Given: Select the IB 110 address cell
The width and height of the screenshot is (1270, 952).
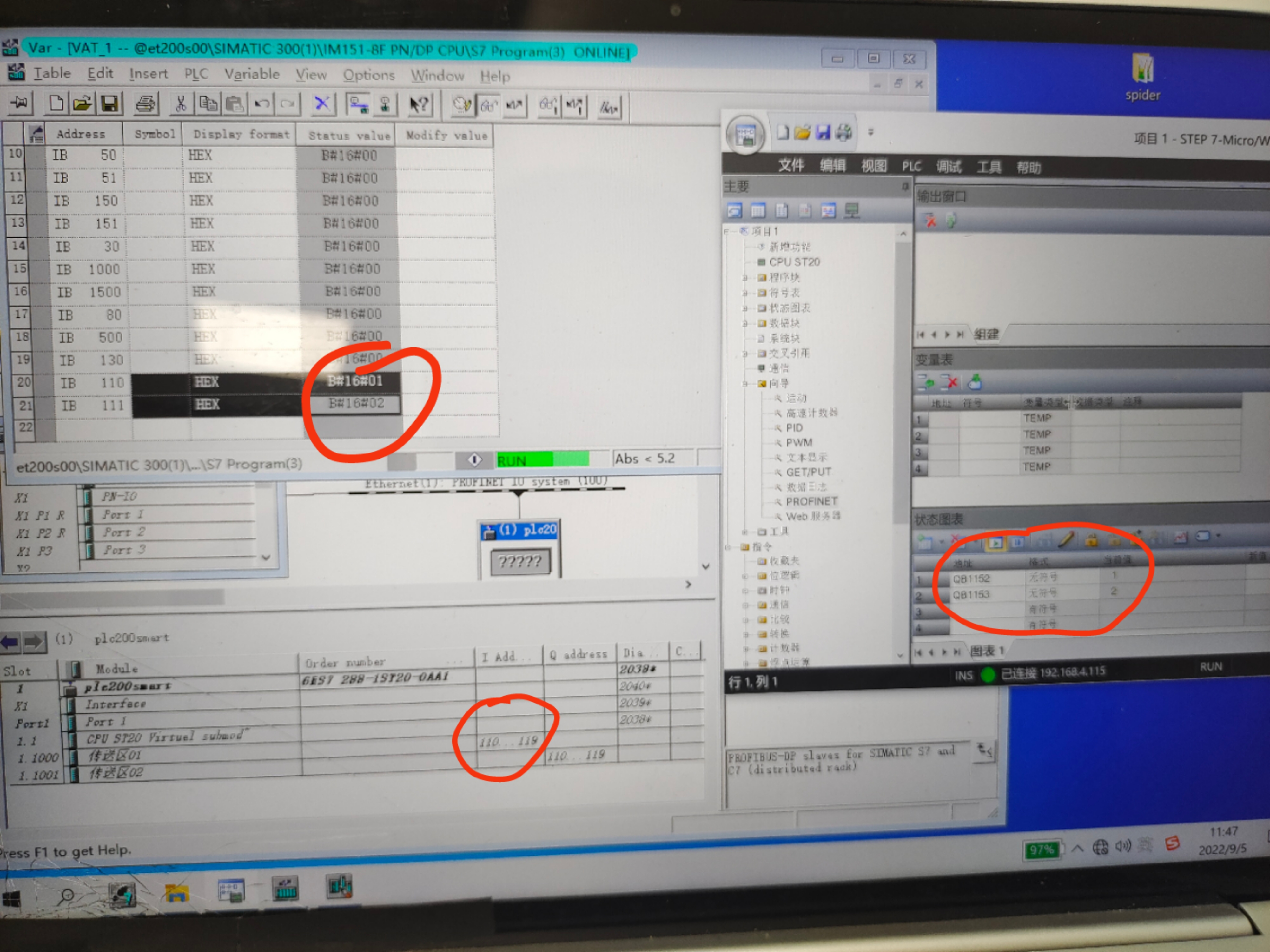Looking at the screenshot, I should pyautogui.click(x=92, y=382).
